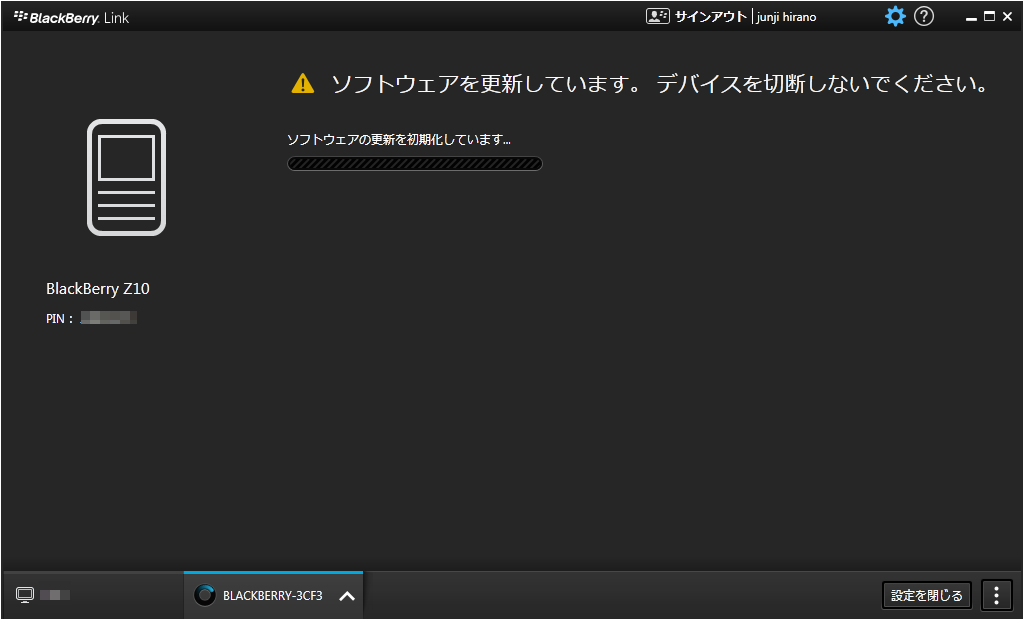Click the ソフトウェアの更新を初期化しています status text

click(398, 139)
